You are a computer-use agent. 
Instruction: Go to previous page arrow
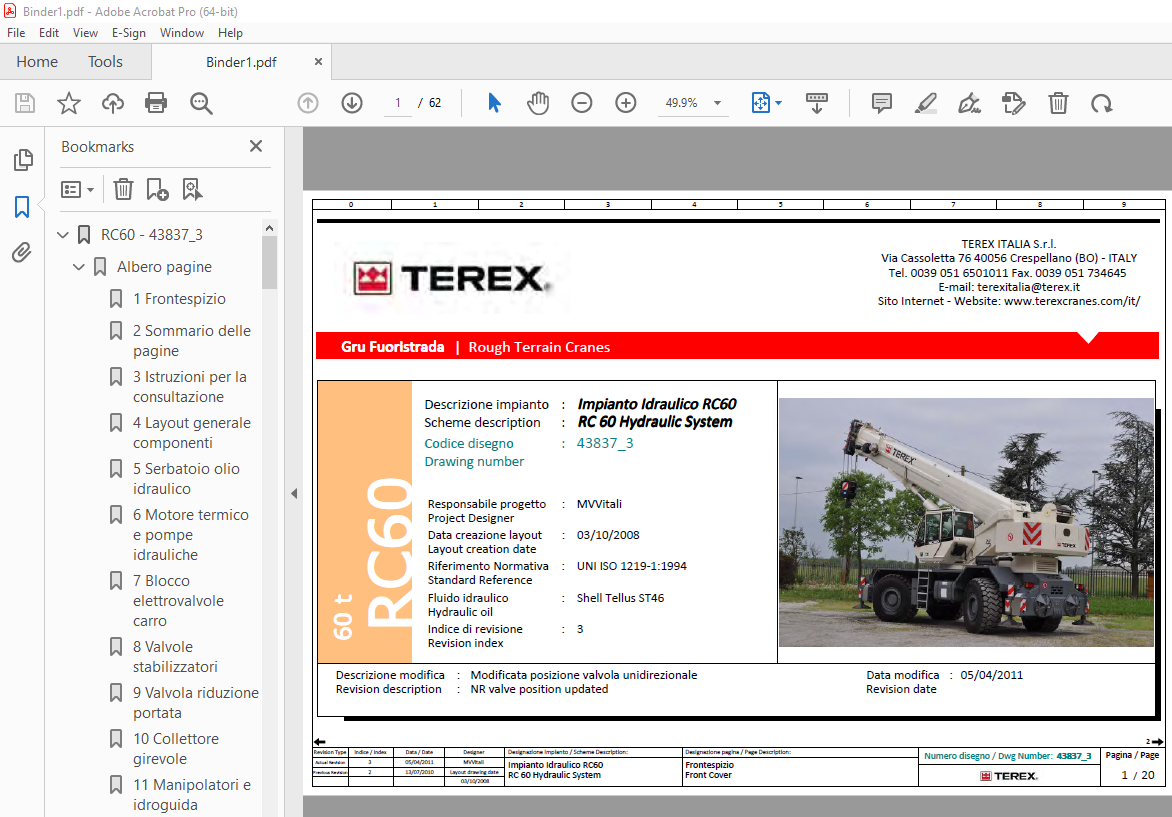click(x=308, y=102)
